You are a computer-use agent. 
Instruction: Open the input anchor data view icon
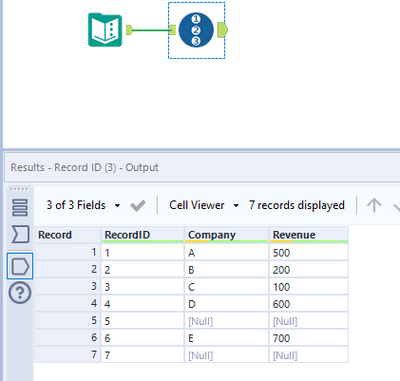(20, 234)
